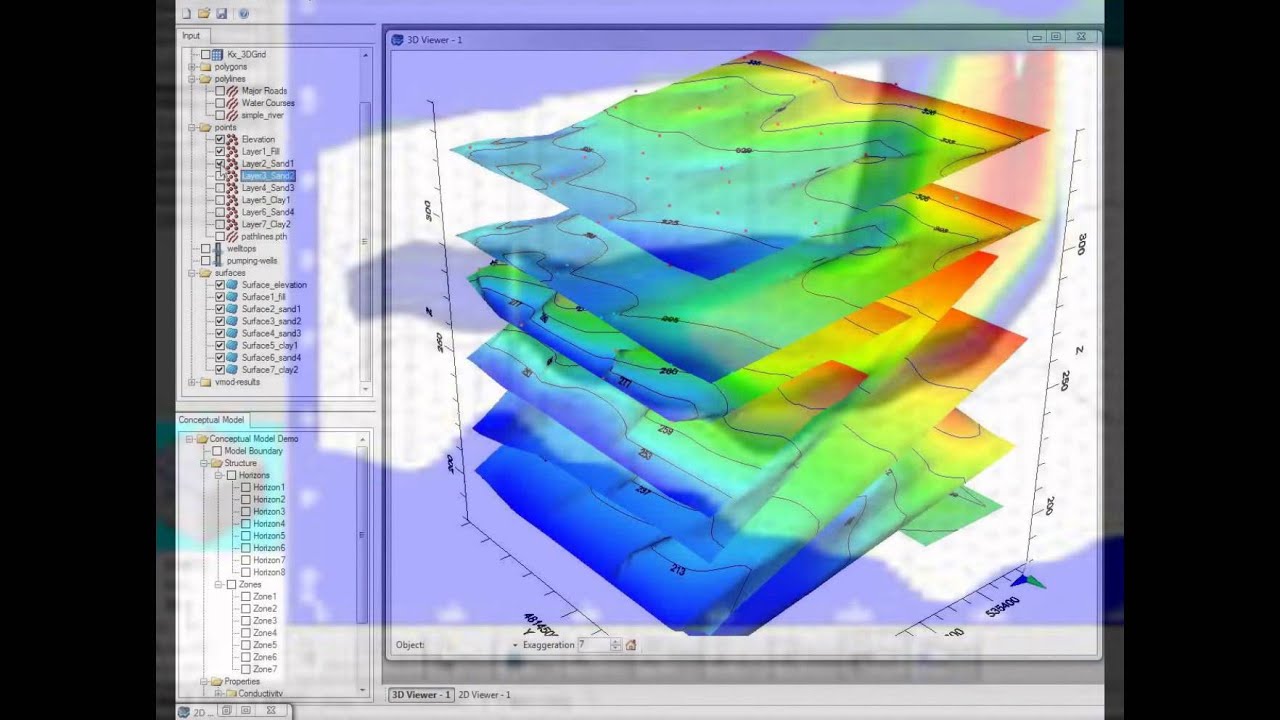This screenshot has width=1280, height=720.
Task: Click the Conceptual Model tree scrollbar
Action: 363,564
